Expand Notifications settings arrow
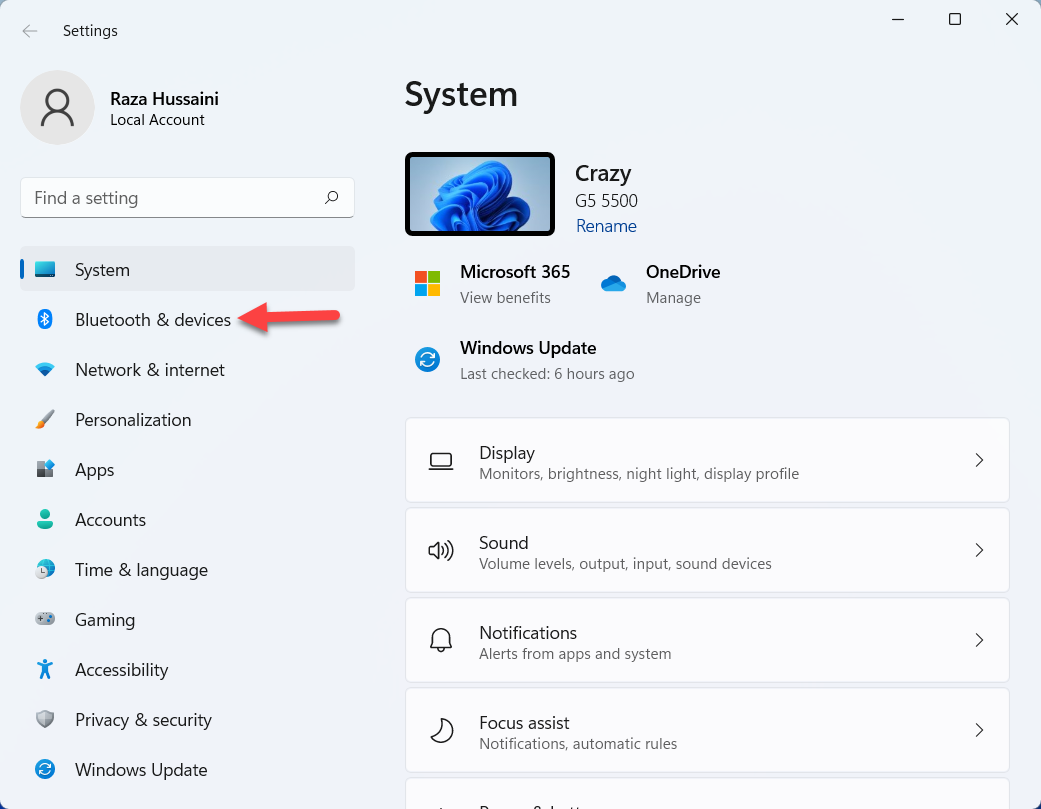Viewport: 1041px width, 809px height. (x=979, y=640)
